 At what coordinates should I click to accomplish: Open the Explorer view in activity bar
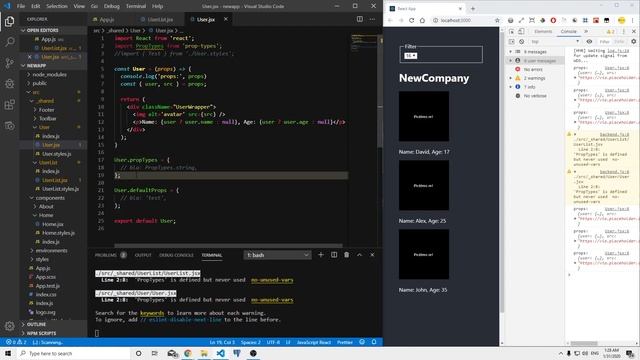(9, 21)
